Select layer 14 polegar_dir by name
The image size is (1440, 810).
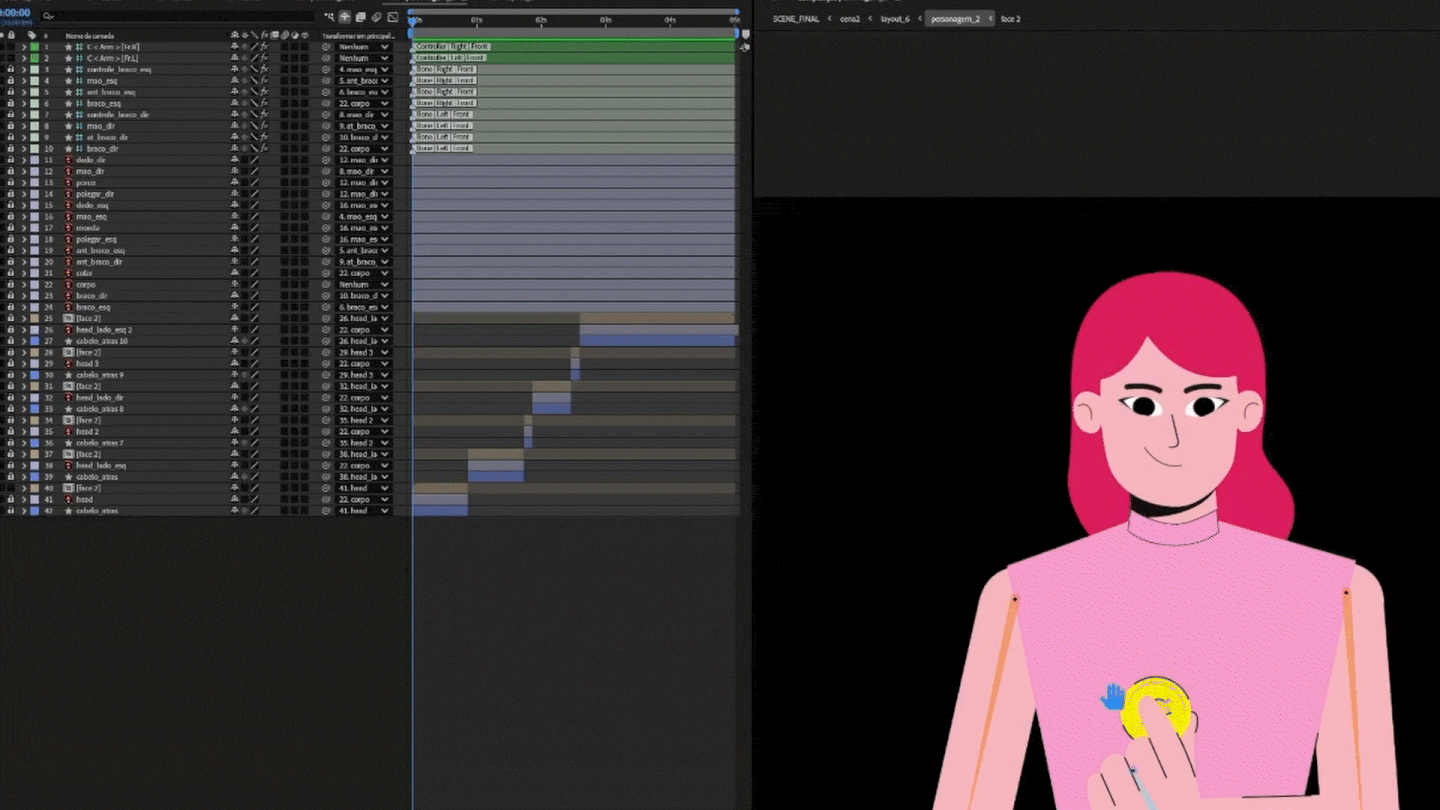(x=95, y=194)
